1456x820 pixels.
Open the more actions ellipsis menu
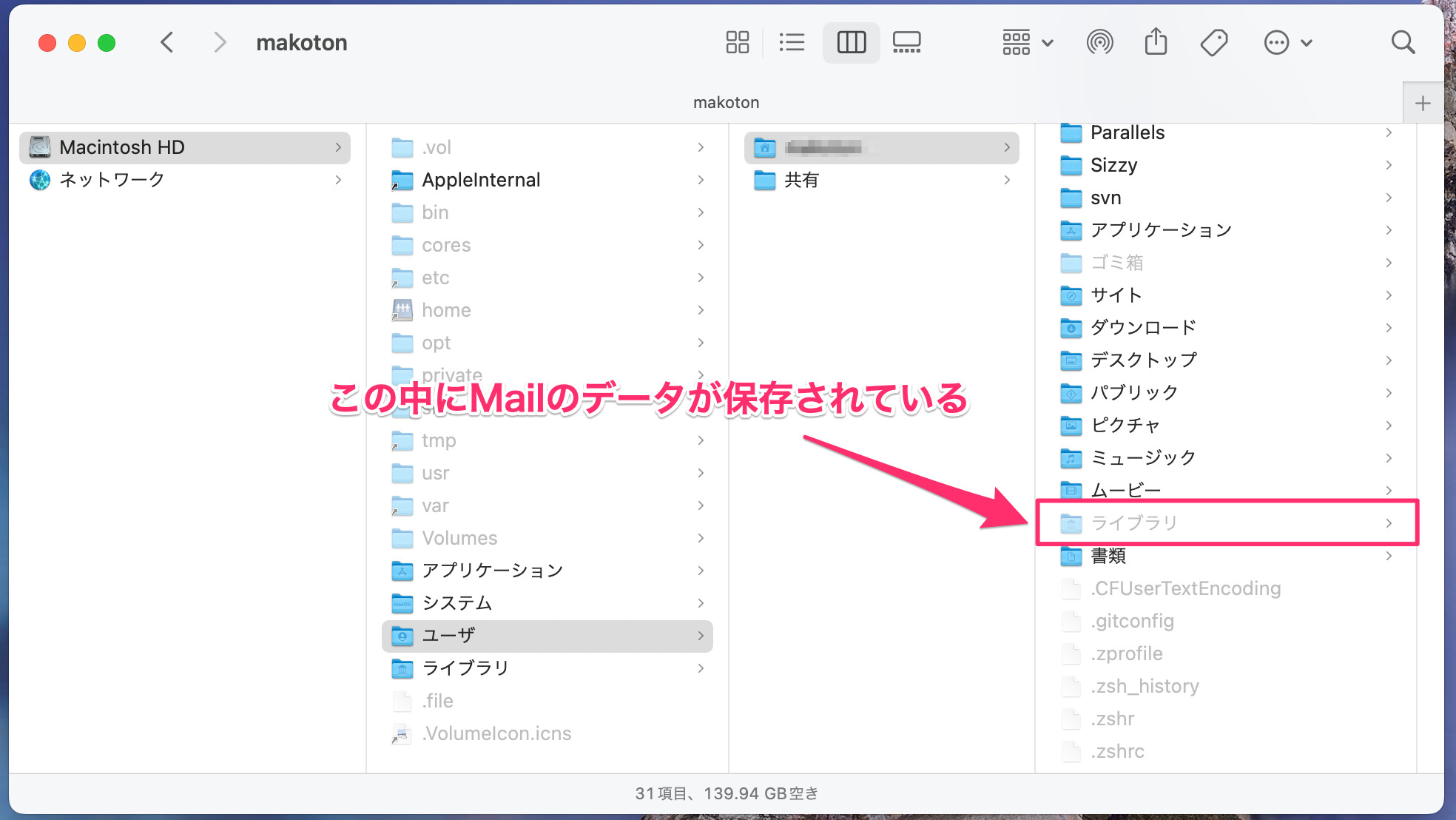[1287, 42]
